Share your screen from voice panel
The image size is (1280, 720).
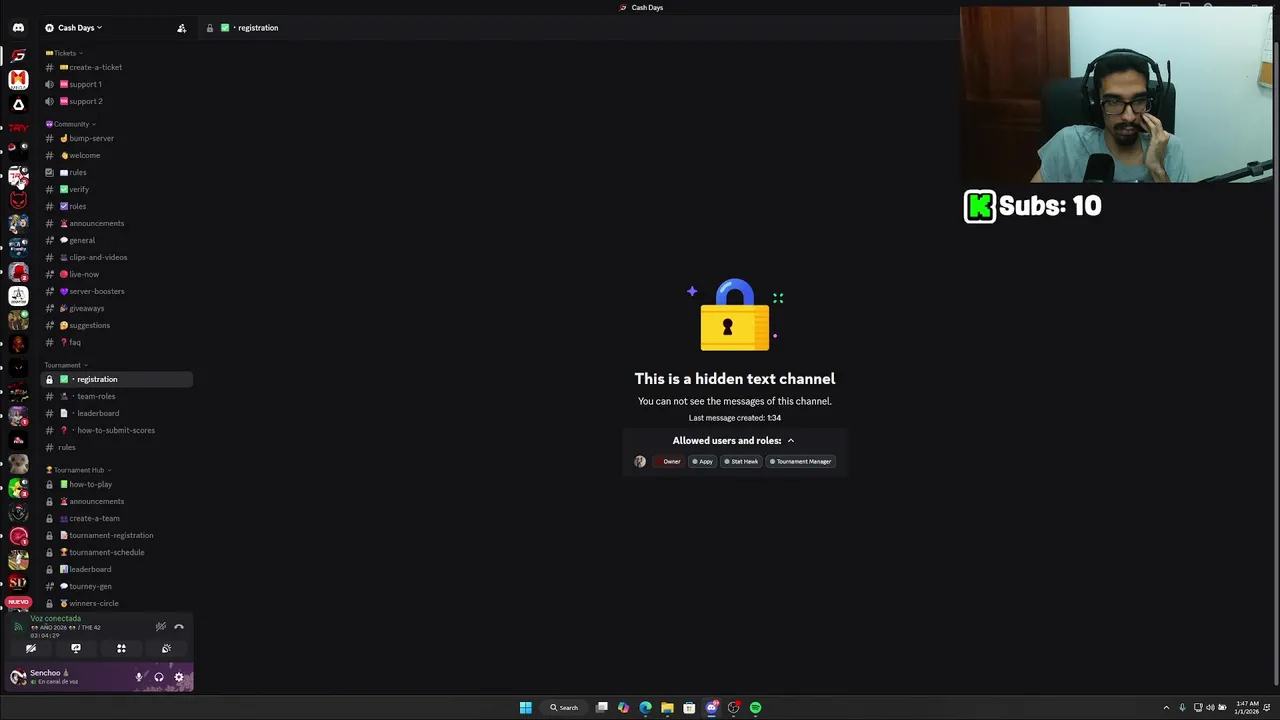click(76, 649)
